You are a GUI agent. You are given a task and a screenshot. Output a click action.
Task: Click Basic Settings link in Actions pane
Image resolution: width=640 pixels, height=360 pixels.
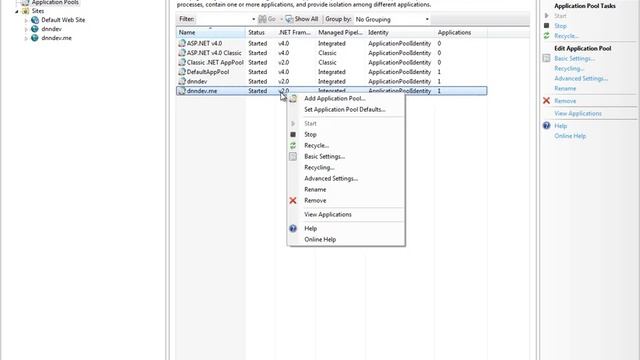click(575, 58)
